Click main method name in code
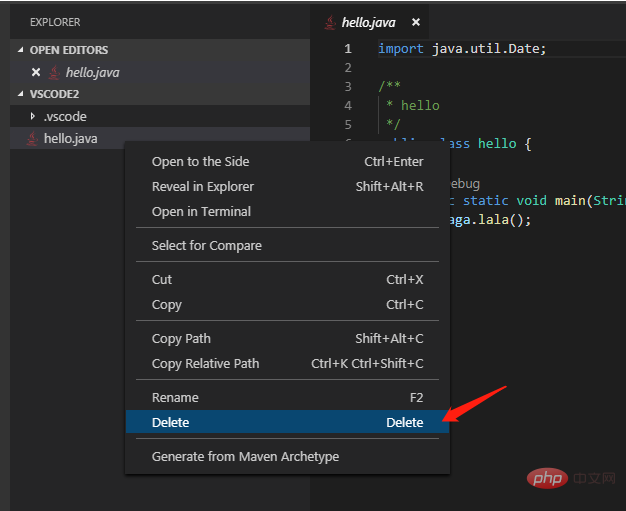Image resolution: width=626 pixels, height=511 pixels. coord(570,200)
